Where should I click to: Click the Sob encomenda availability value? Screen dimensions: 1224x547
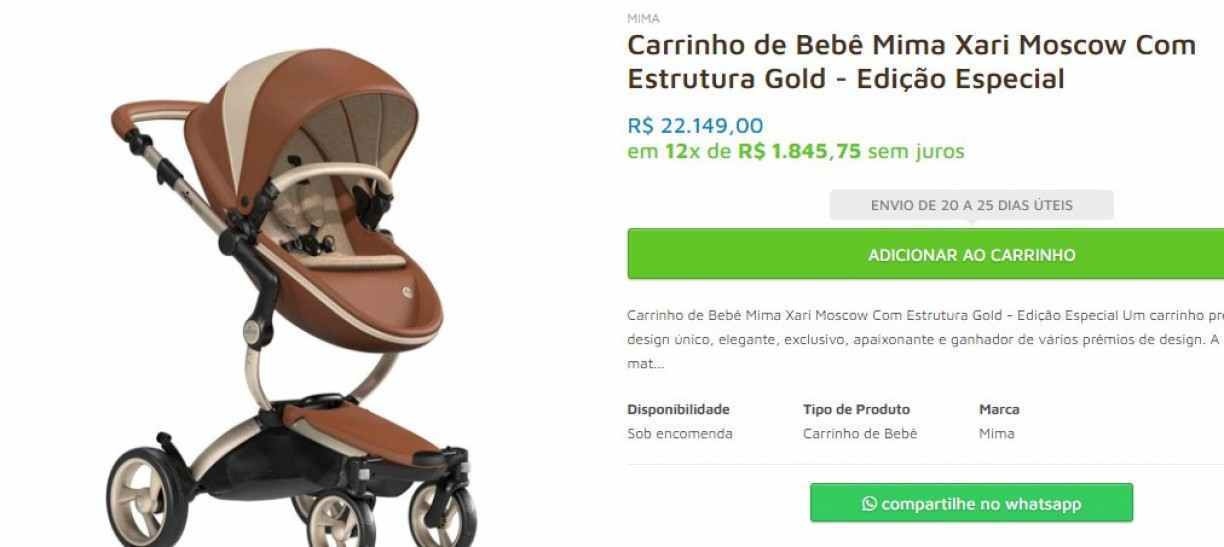click(x=680, y=433)
